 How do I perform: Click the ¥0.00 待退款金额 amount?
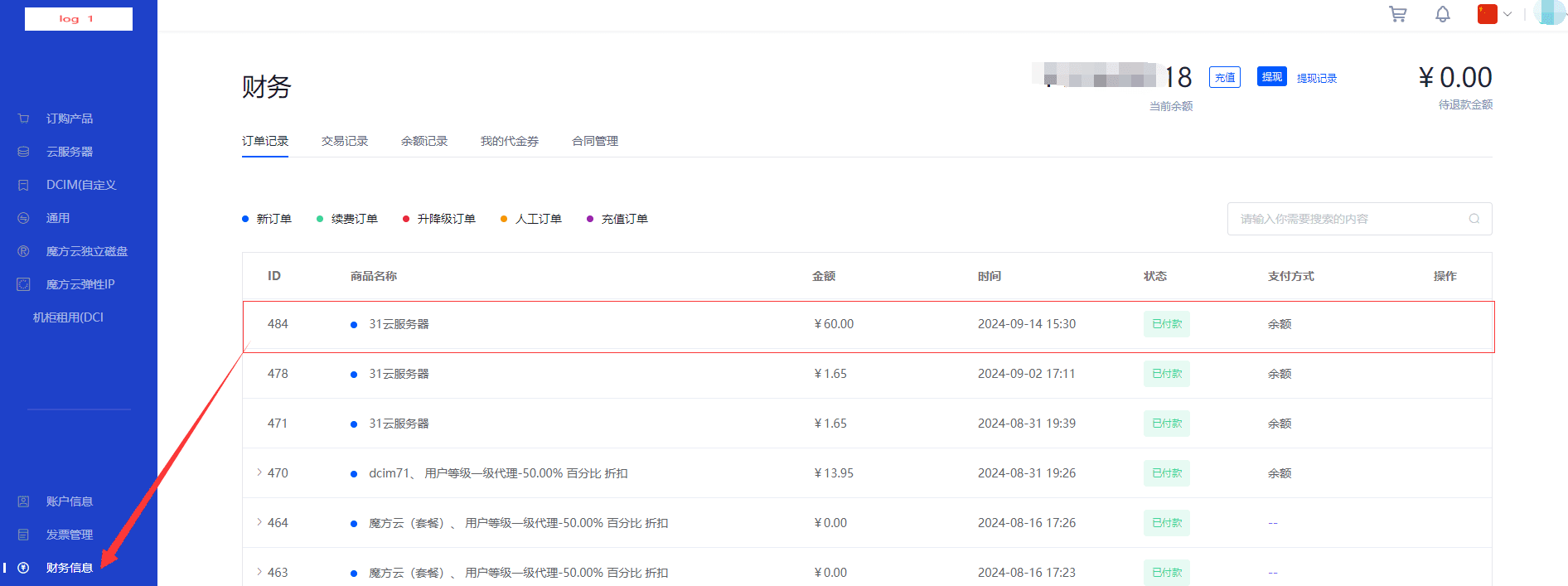click(x=1455, y=77)
